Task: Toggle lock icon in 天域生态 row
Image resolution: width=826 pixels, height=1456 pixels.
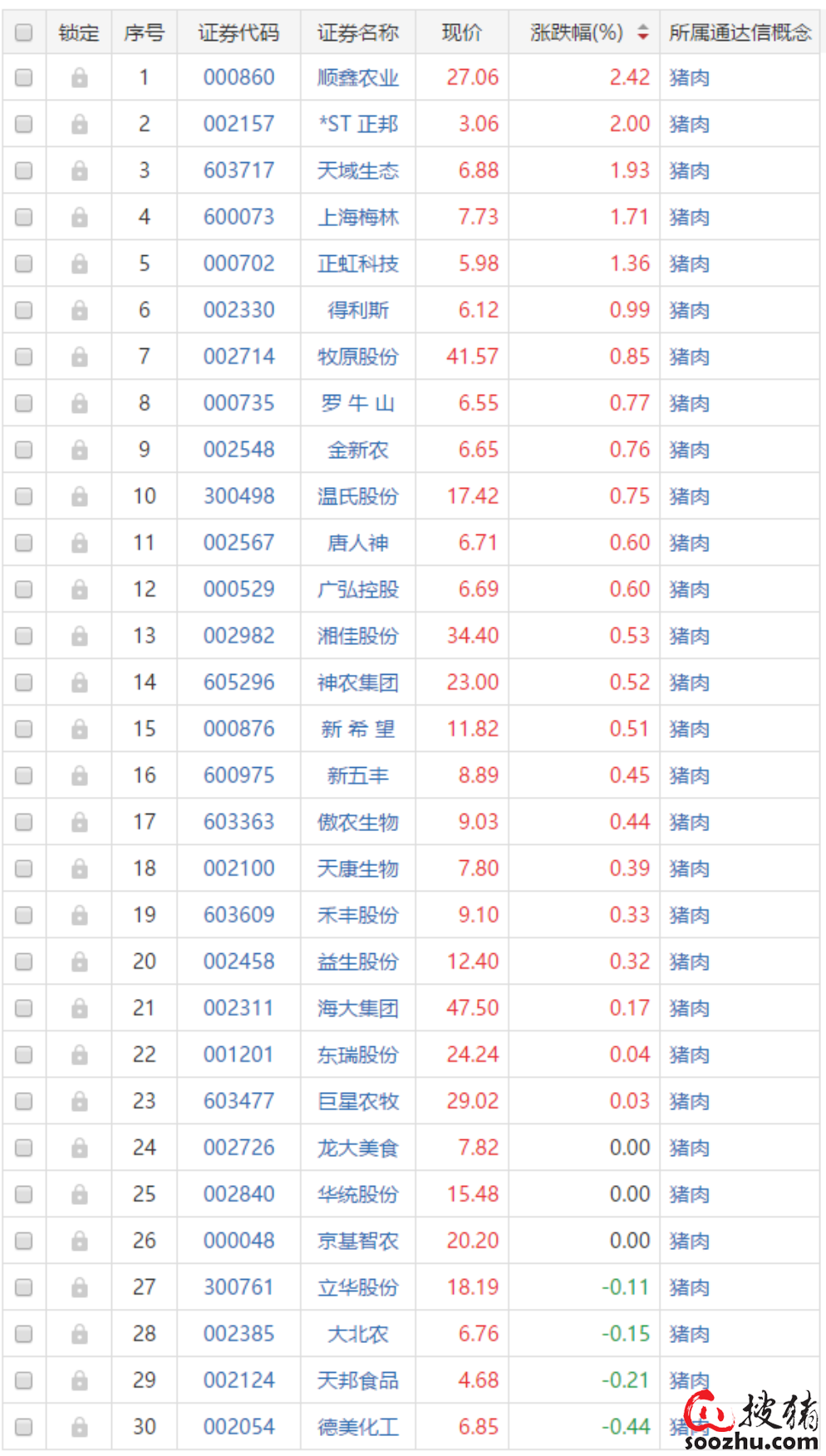Action: point(79,171)
